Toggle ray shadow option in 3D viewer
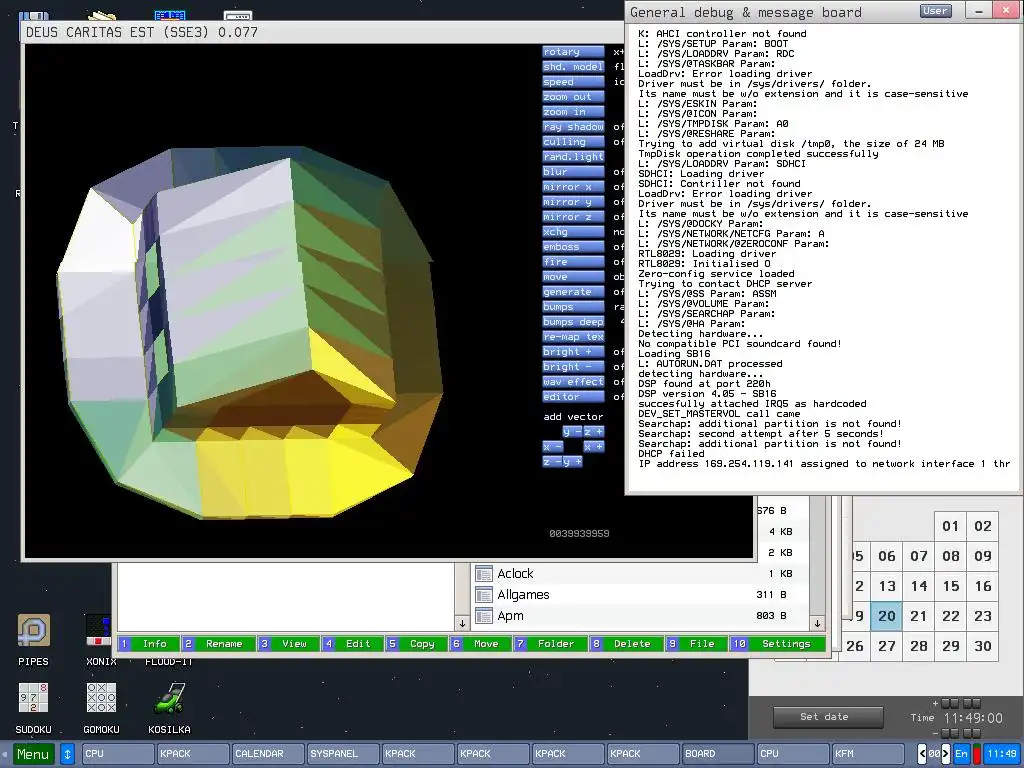The image size is (1024, 768). point(573,127)
